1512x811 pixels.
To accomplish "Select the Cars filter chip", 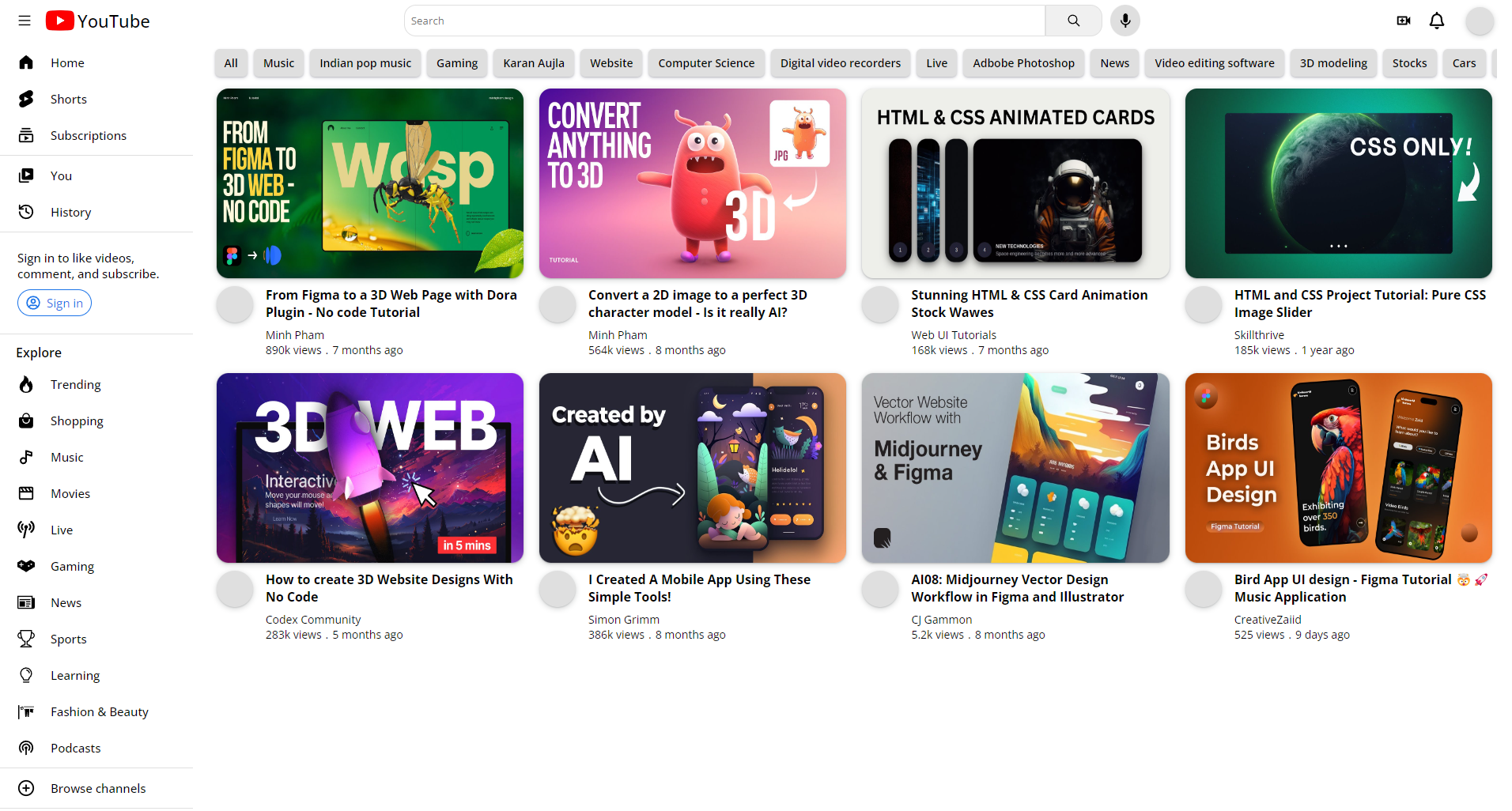I will (1465, 63).
